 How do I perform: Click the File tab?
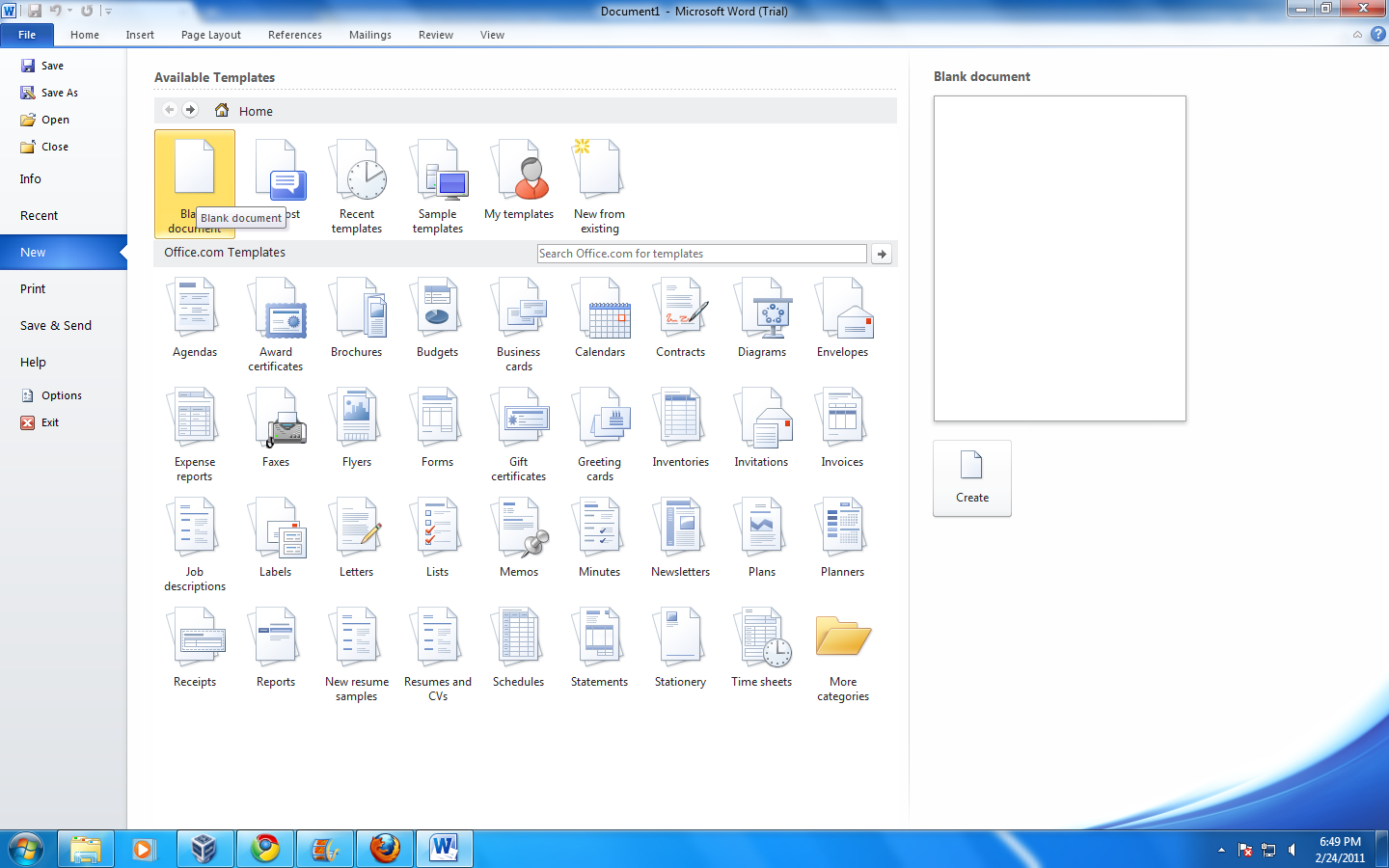click(27, 35)
